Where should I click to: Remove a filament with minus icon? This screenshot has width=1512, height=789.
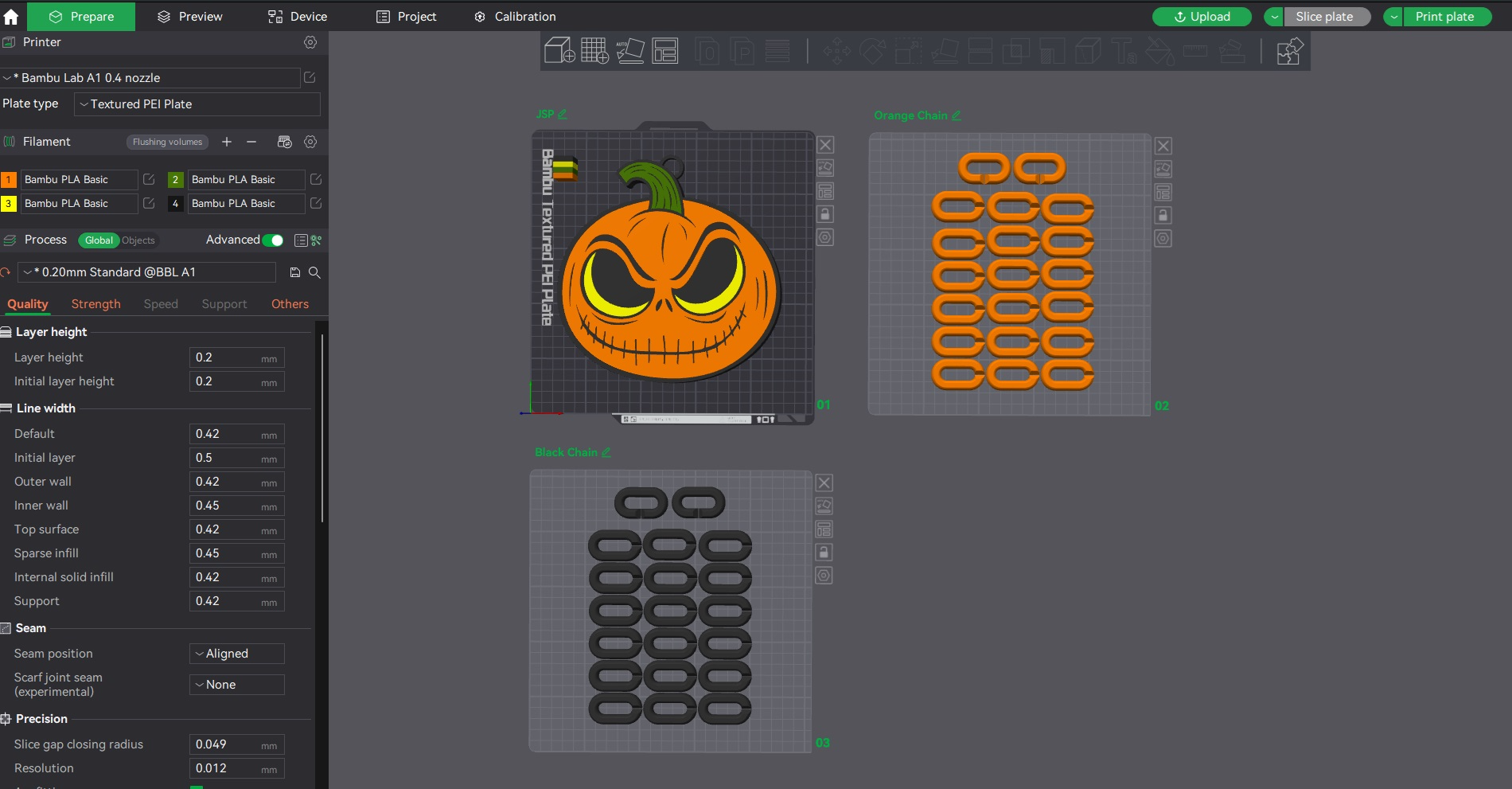click(251, 142)
